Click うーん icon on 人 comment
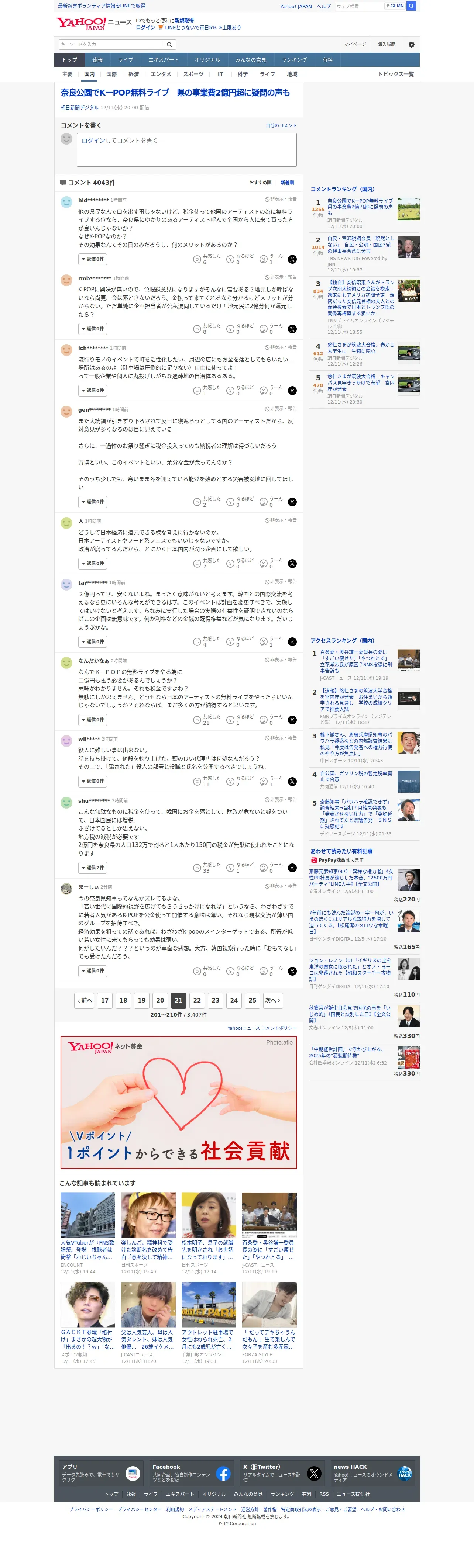Viewport: 474px width, 1568px height. click(x=264, y=564)
